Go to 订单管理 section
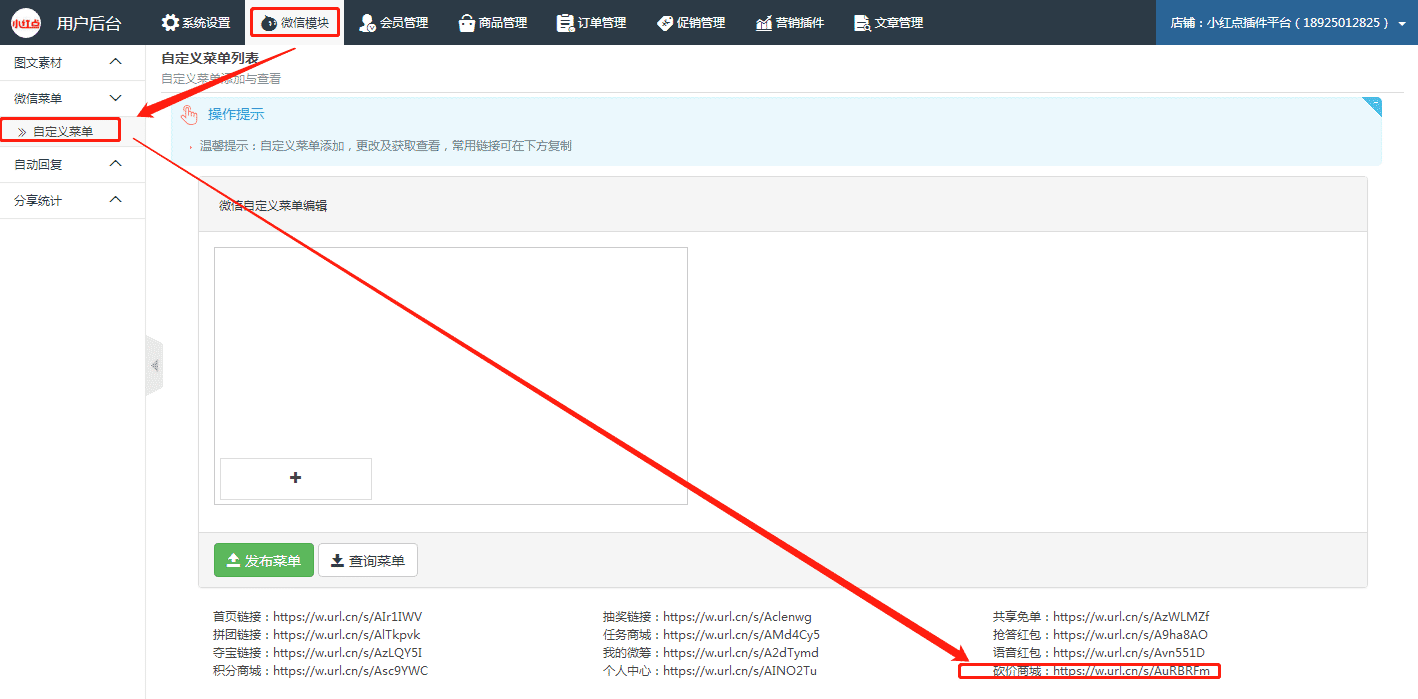Image resolution: width=1418 pixels, height=699 pixels. pos(590,22)
